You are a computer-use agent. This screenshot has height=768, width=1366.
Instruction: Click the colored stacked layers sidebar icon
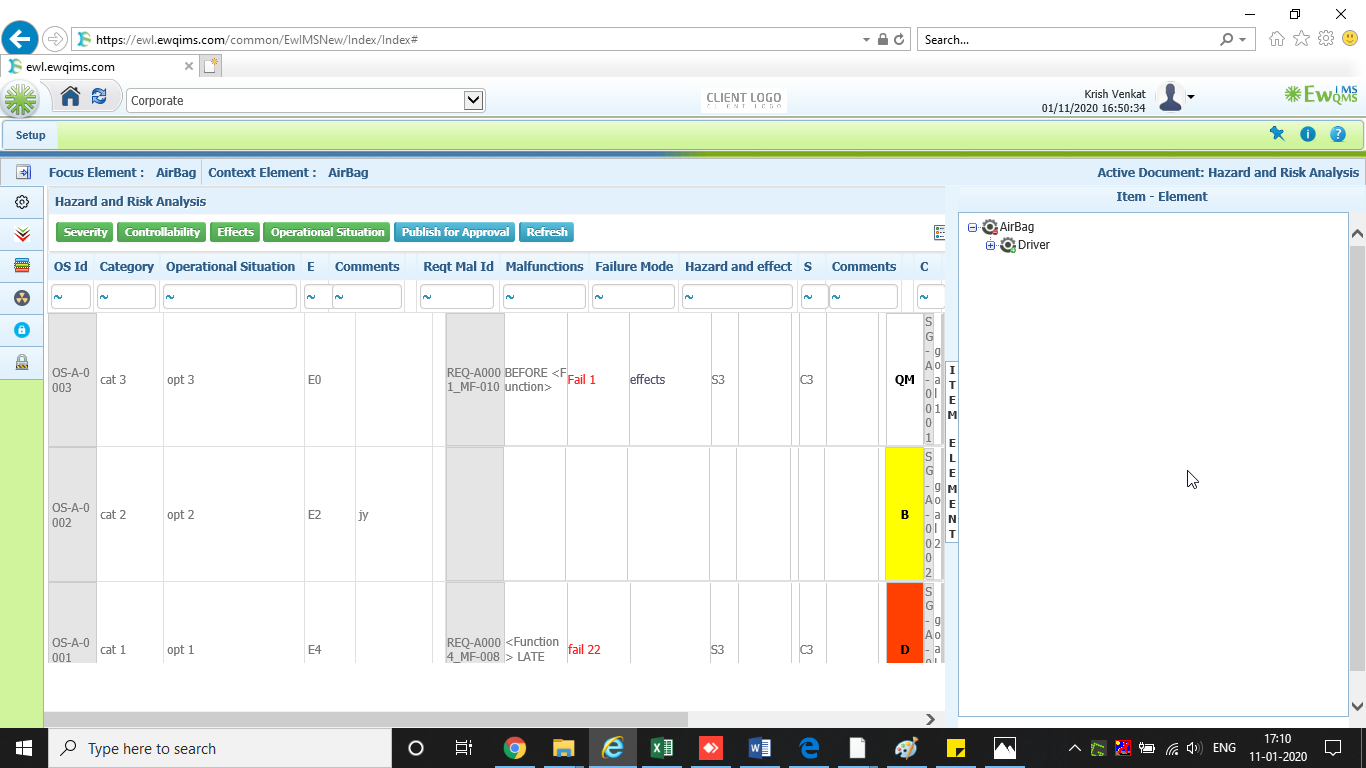[22, 266]
